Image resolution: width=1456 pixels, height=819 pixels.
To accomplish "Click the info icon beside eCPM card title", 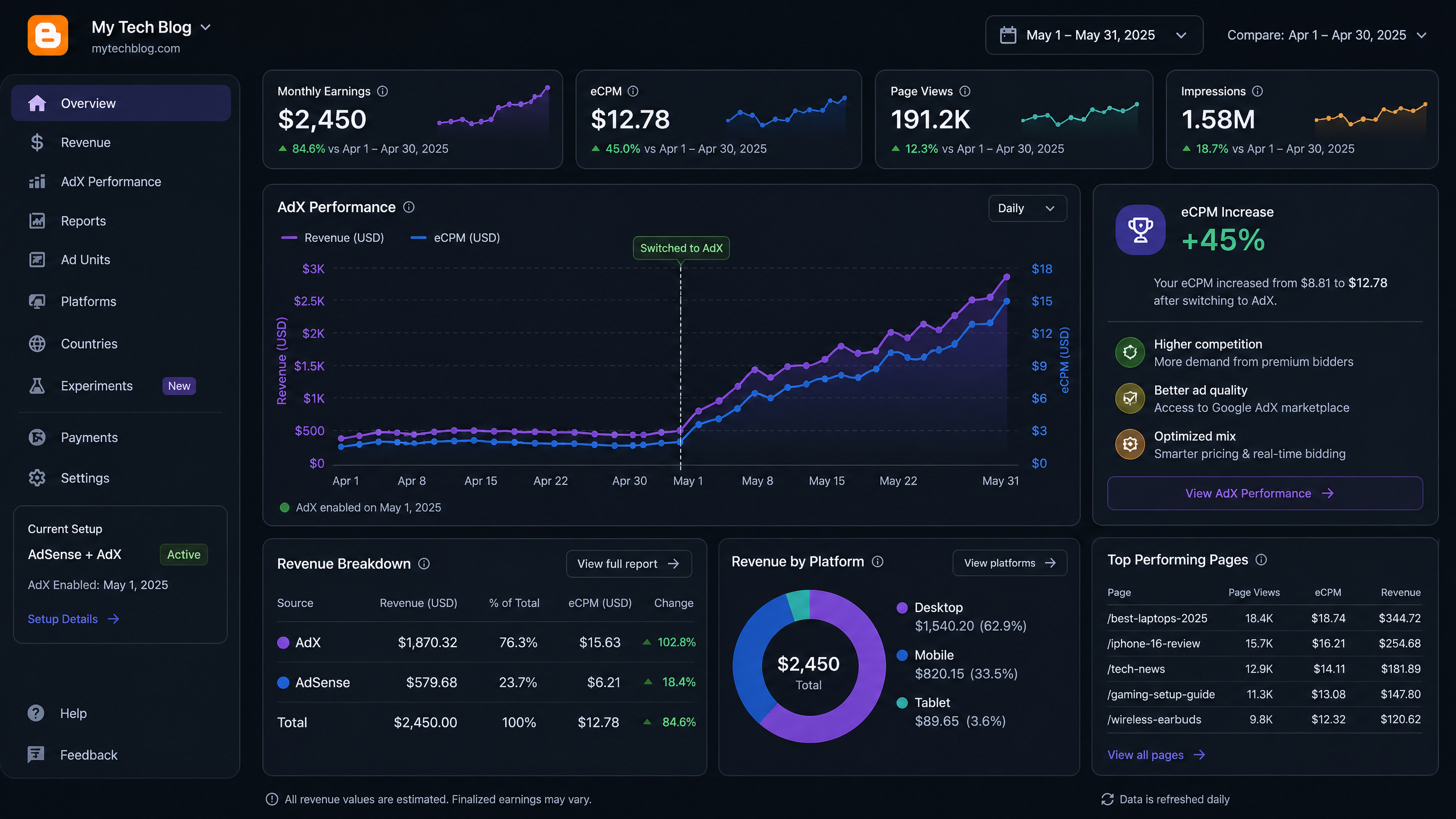I will point(633,91).
